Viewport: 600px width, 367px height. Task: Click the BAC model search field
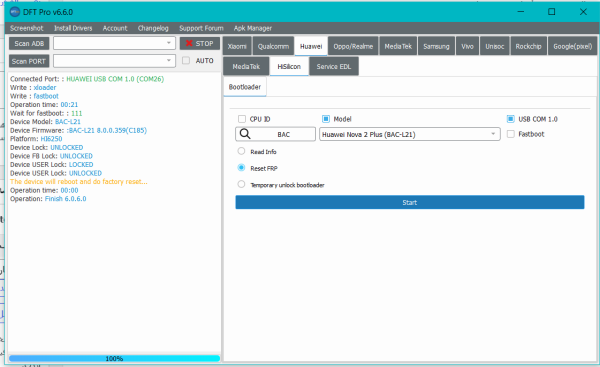pyautogui.click(x=276, y=134)
